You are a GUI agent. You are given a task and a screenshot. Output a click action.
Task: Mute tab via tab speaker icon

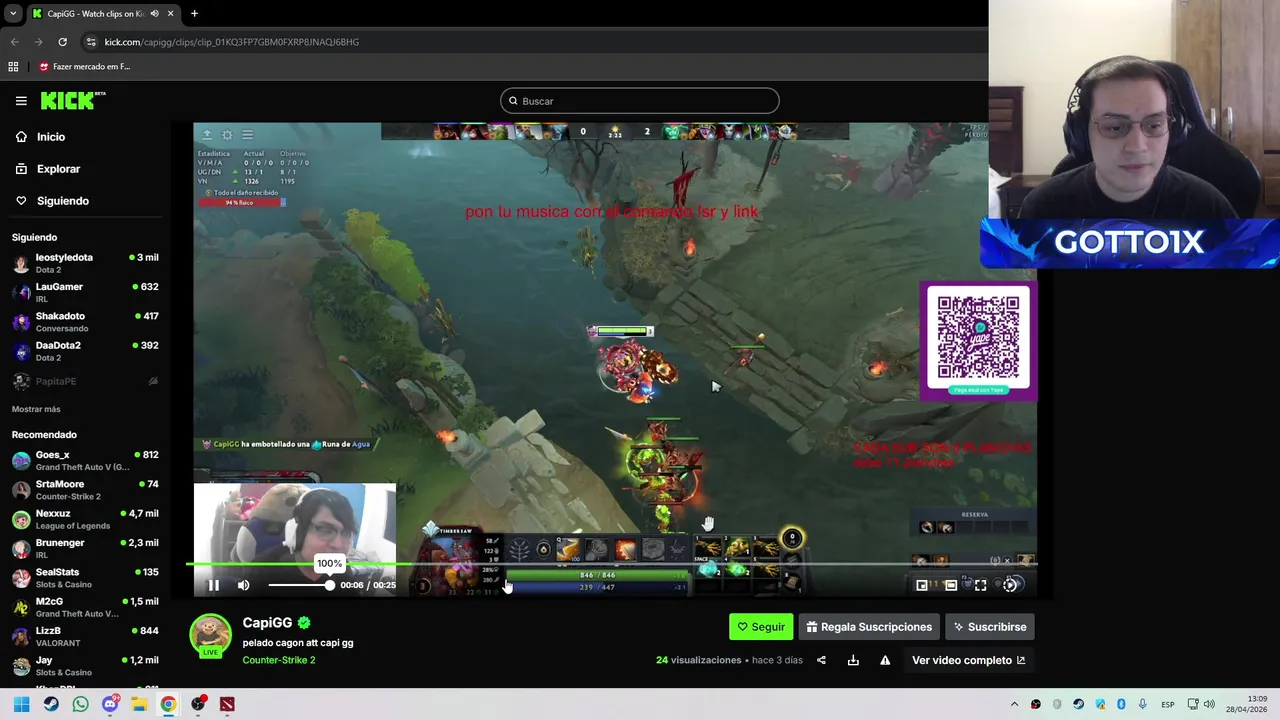click(x=154, y=13)
